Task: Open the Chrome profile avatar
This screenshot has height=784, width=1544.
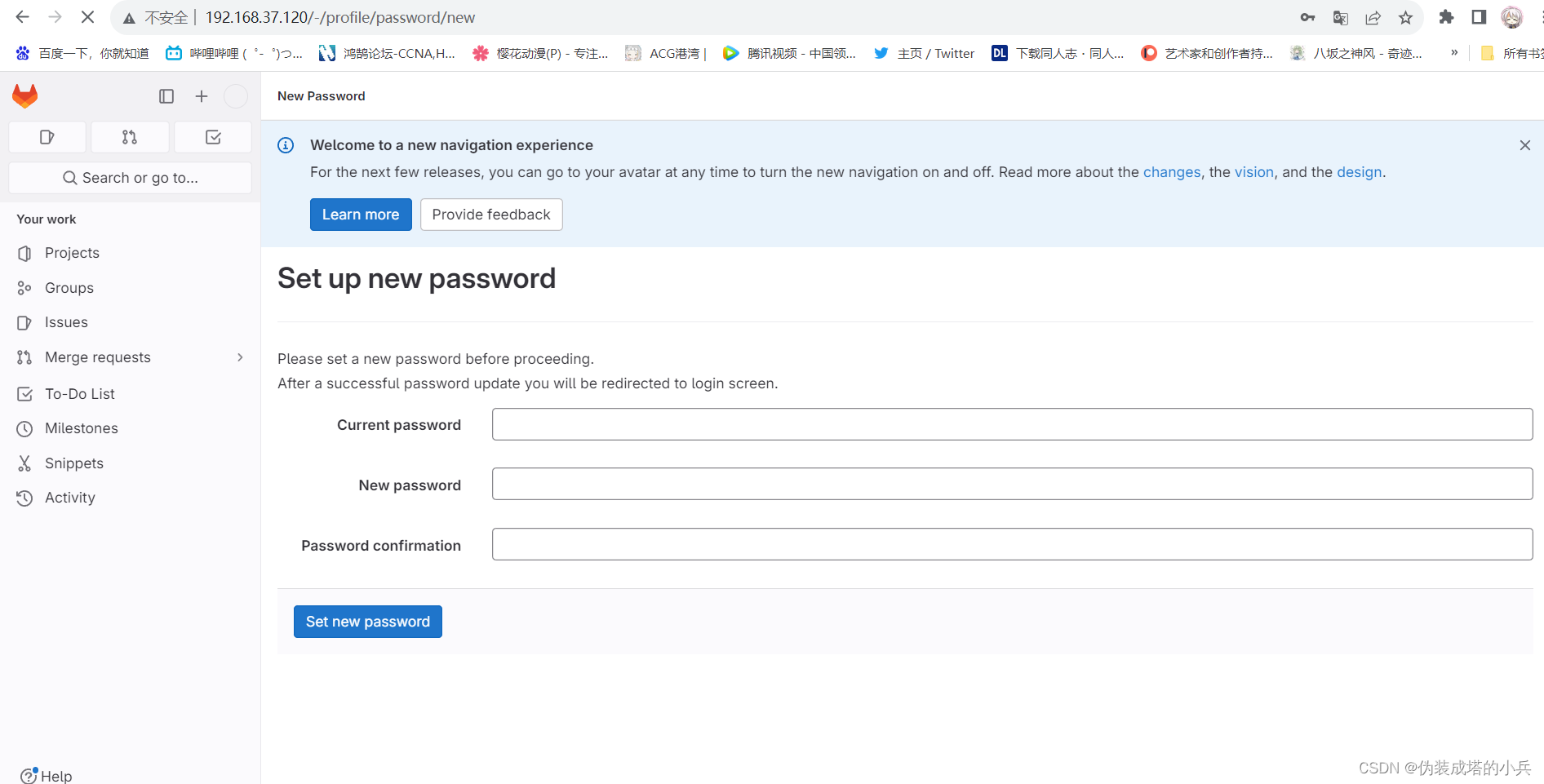Action: click(1511, 17)
